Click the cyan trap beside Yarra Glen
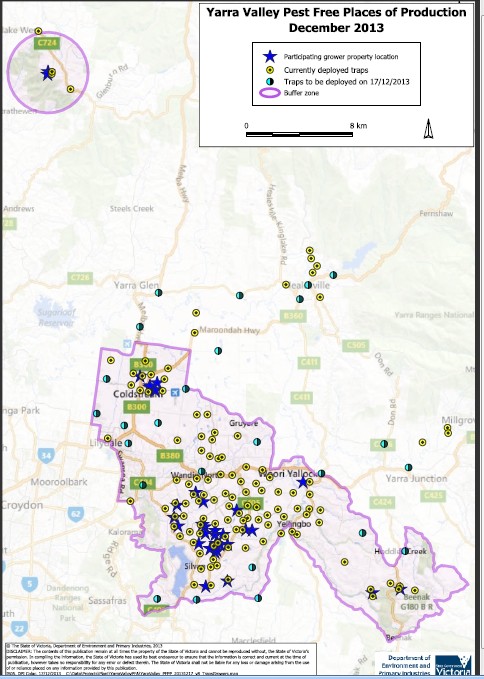 point(158,292)
